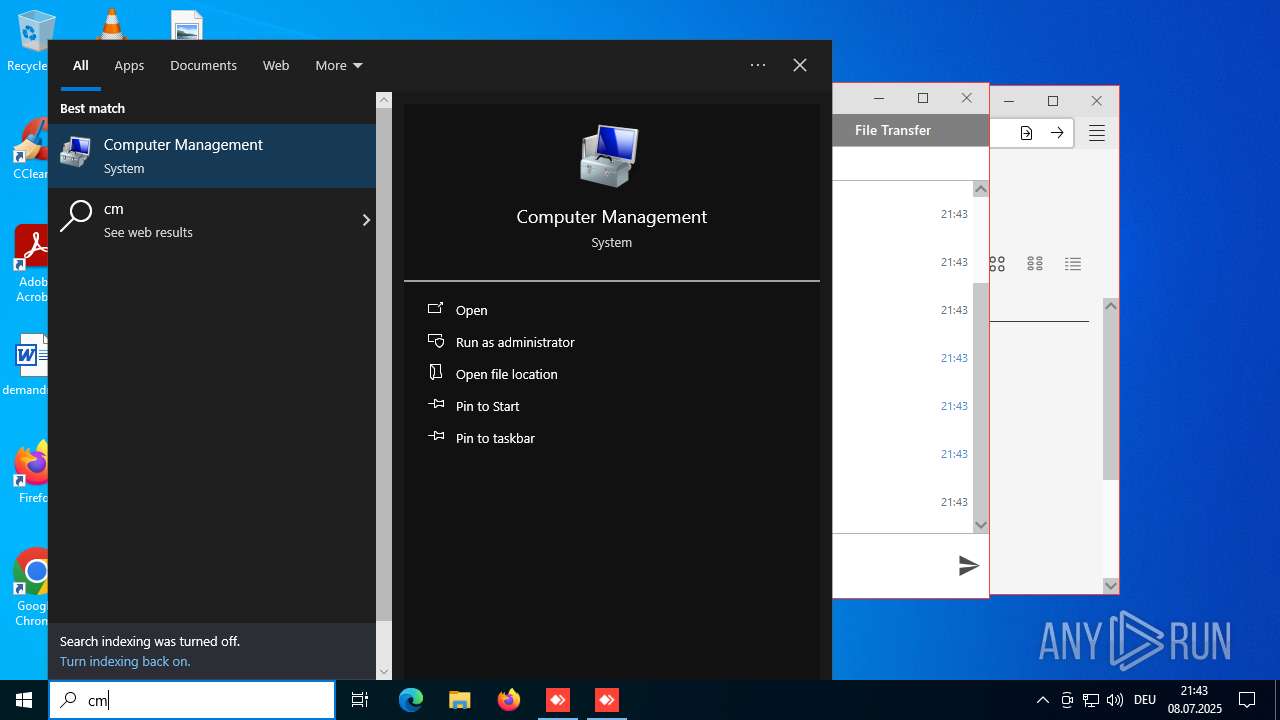Choose Open in the actions list
This screenshot has width=1280, height=720.
click(x=472, y=310)
